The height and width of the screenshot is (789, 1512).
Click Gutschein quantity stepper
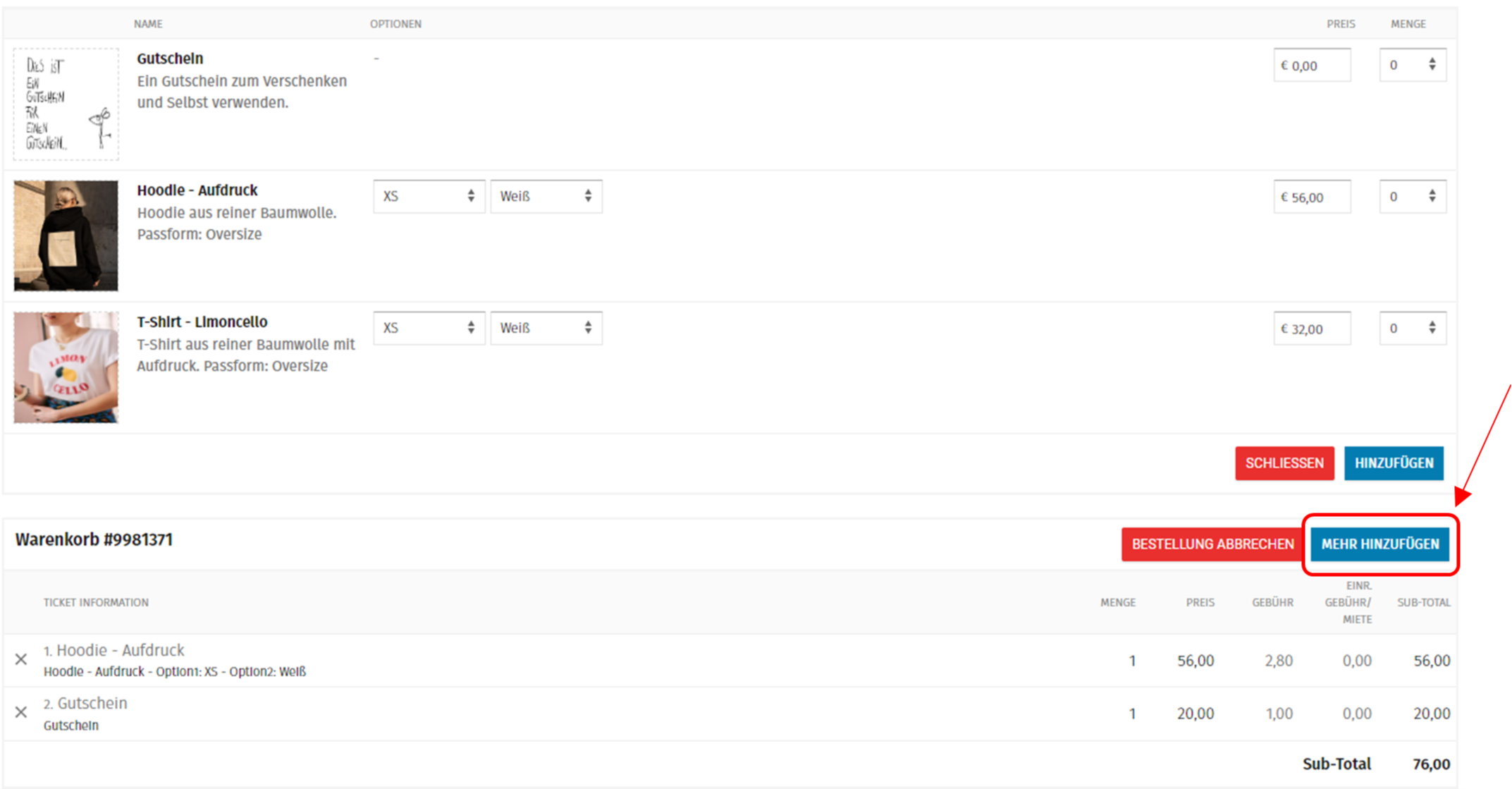[x=1412, y=65]
